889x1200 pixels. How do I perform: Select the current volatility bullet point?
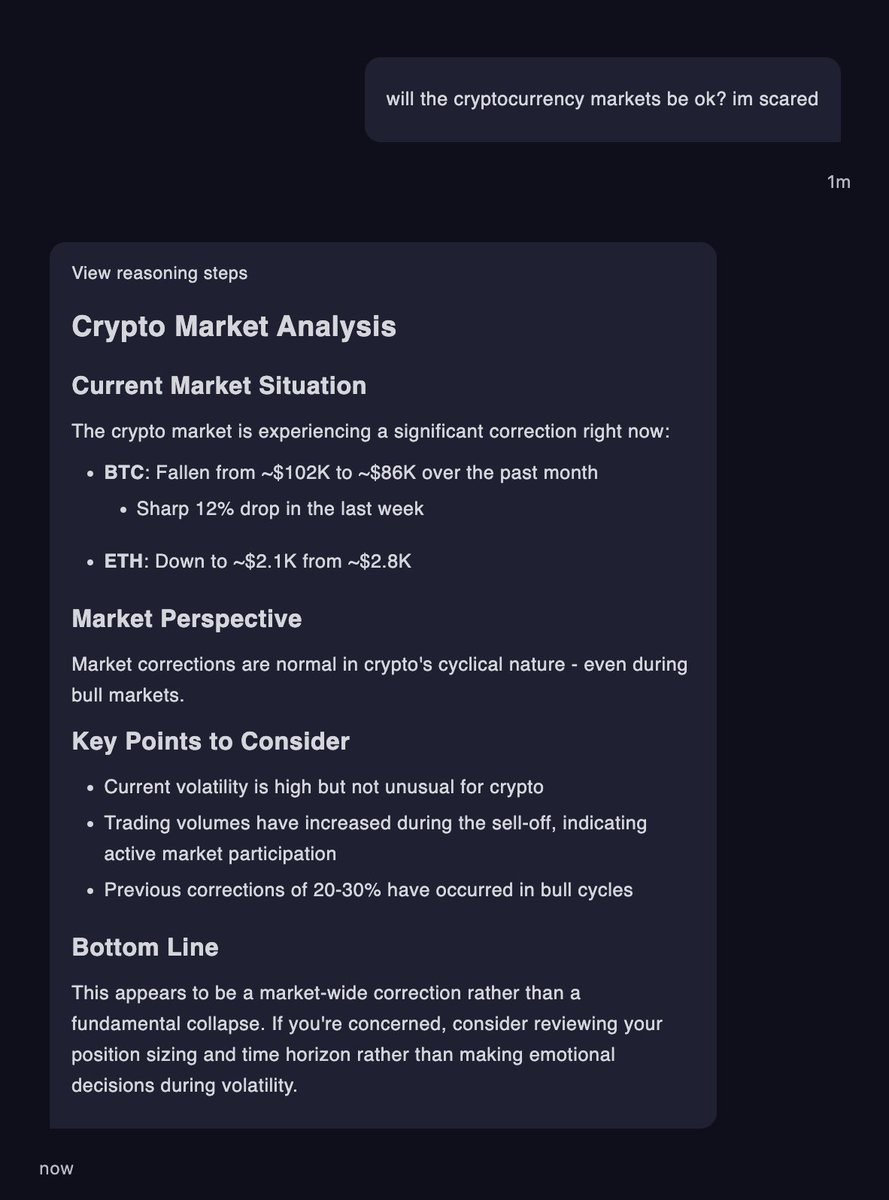pos(324,787)
